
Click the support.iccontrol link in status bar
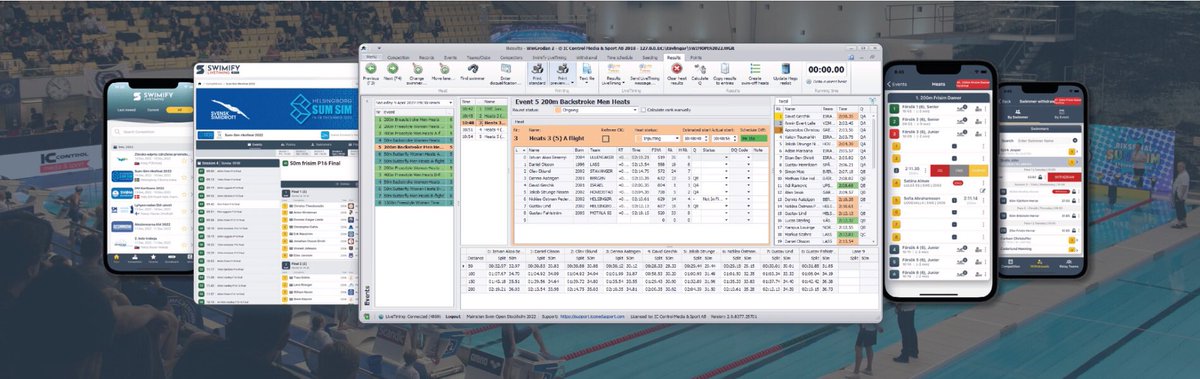click(x=592, y=316)
